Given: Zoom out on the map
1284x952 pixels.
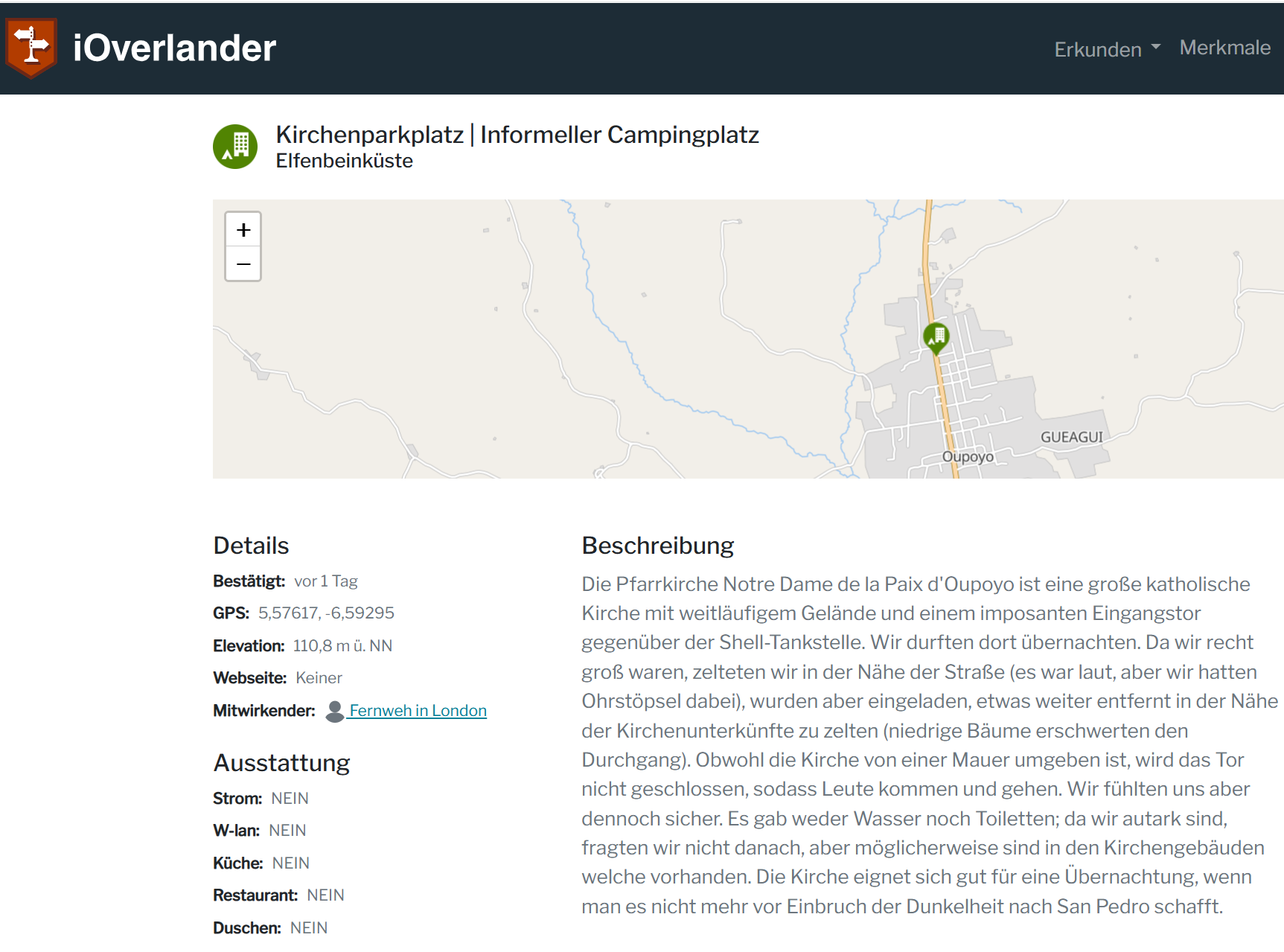Looking at the screenshot, I should coord(243,264).
